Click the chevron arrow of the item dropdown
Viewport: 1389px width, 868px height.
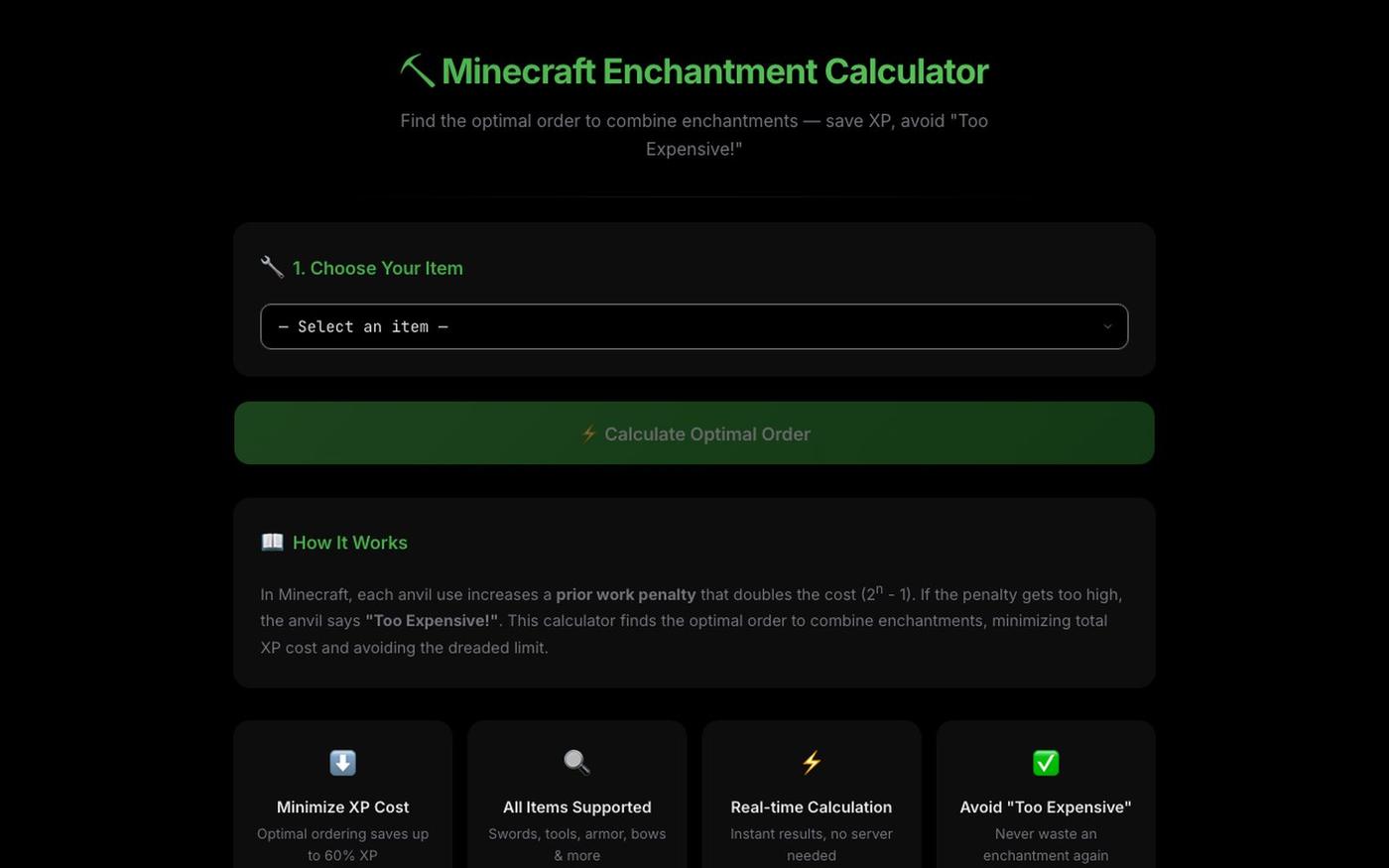tap(1107, 326)
